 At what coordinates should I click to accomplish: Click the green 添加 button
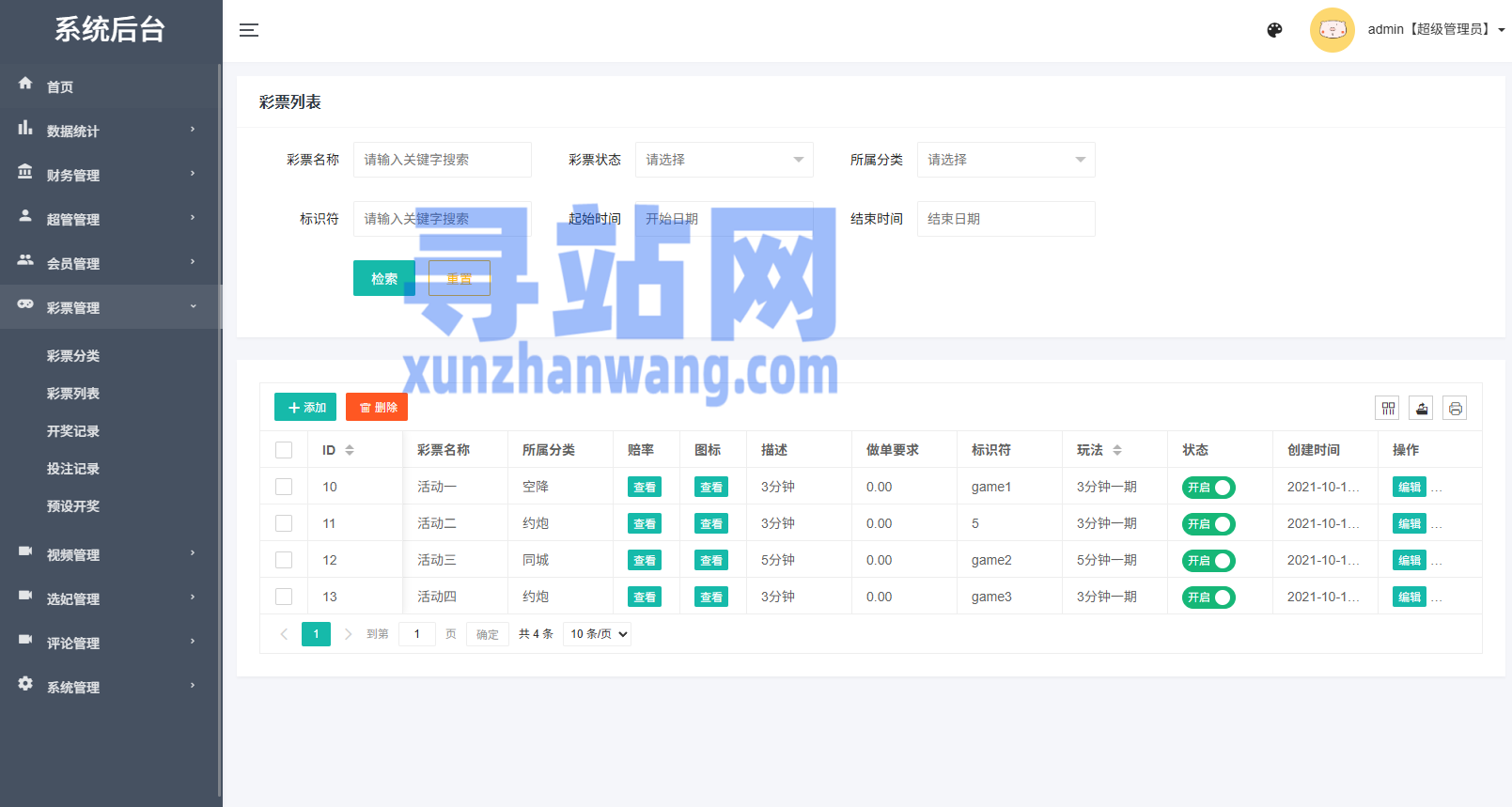click(x=305, y=407)
